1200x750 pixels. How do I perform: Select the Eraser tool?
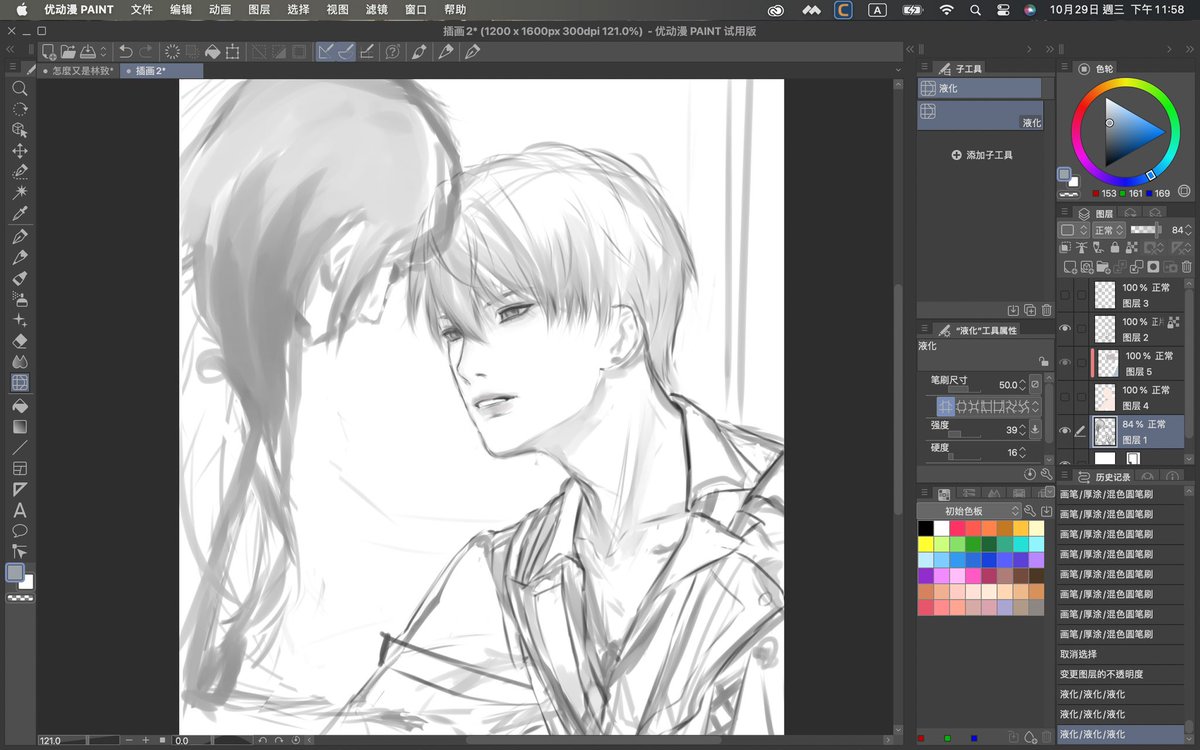(19, 341)
